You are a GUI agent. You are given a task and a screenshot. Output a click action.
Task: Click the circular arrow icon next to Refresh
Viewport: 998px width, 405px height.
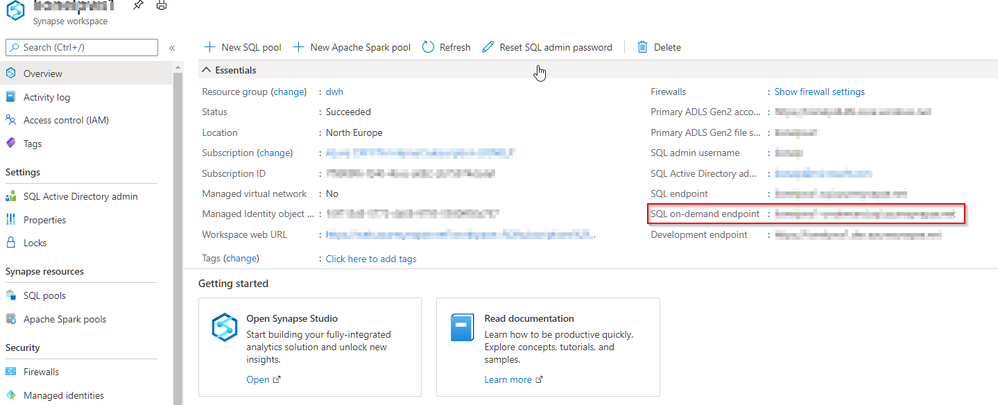tap(428, 47)
